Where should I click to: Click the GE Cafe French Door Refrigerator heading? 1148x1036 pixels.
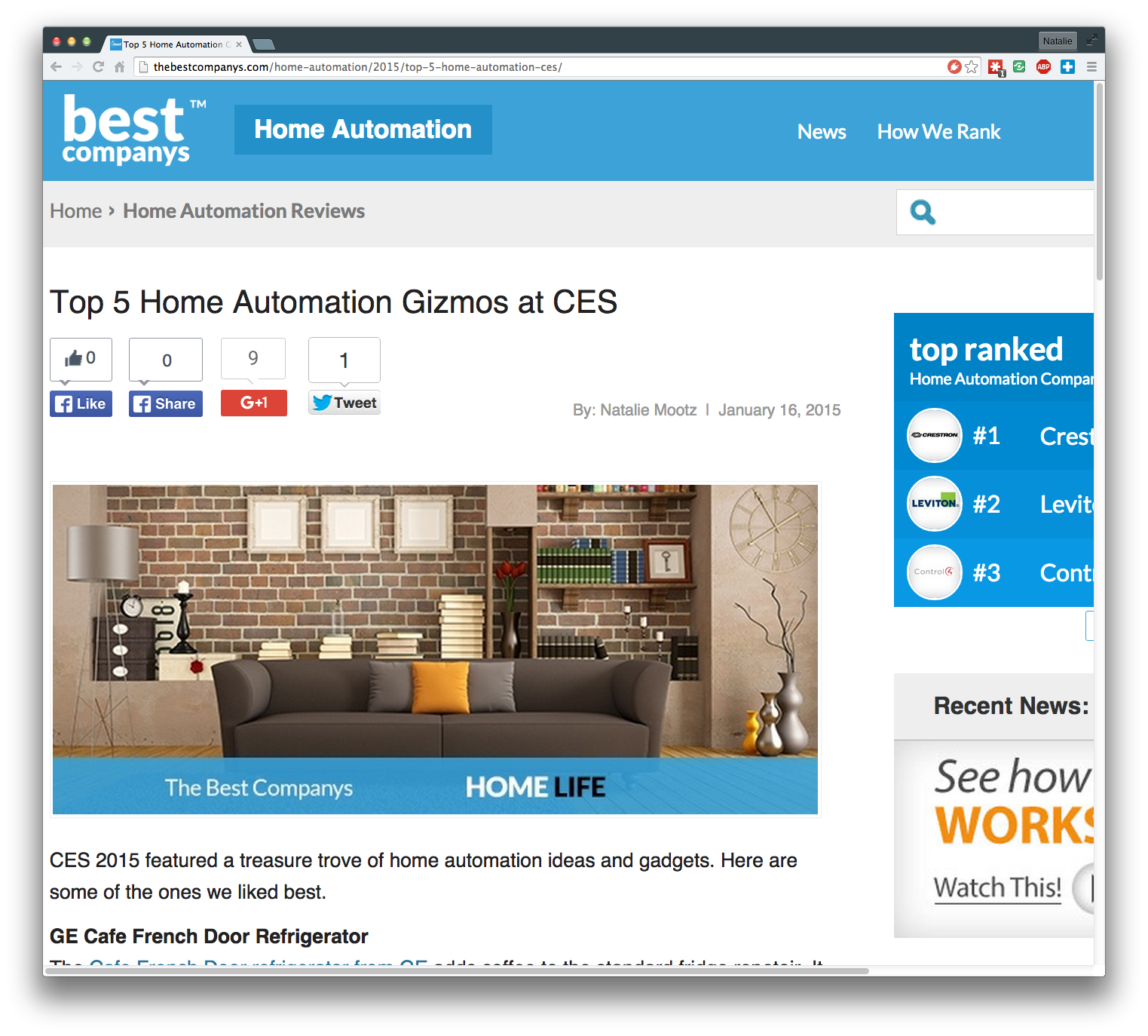209,936
